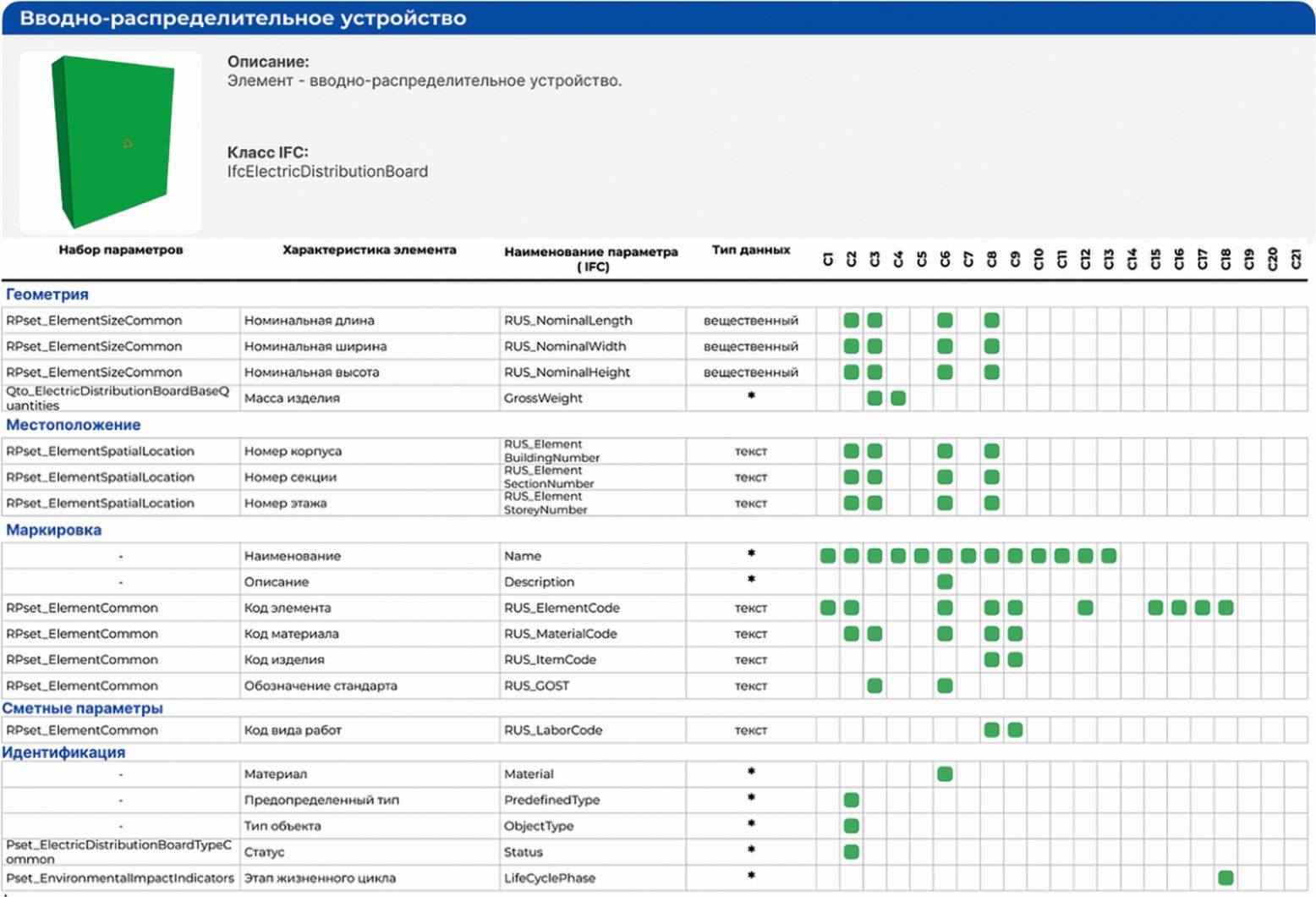Click the 'RUS_ItemCode' parameter cell
Screen dimensions: 1316x897
(592, 659)
